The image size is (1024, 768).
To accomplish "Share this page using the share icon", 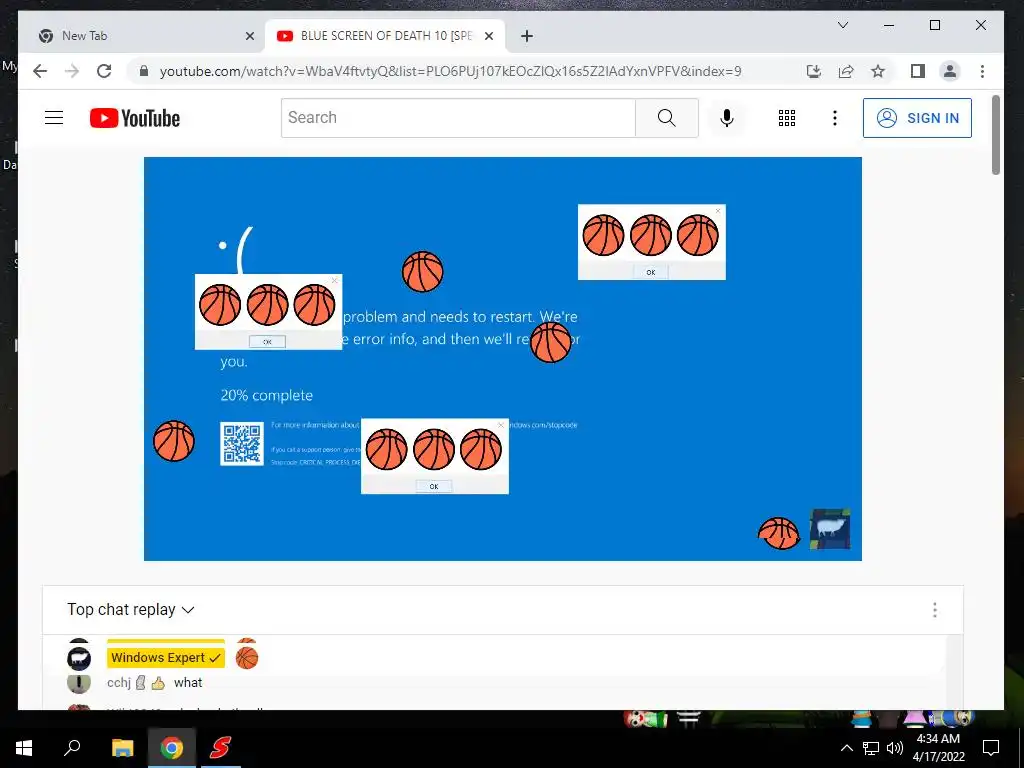I will [846, 71].
